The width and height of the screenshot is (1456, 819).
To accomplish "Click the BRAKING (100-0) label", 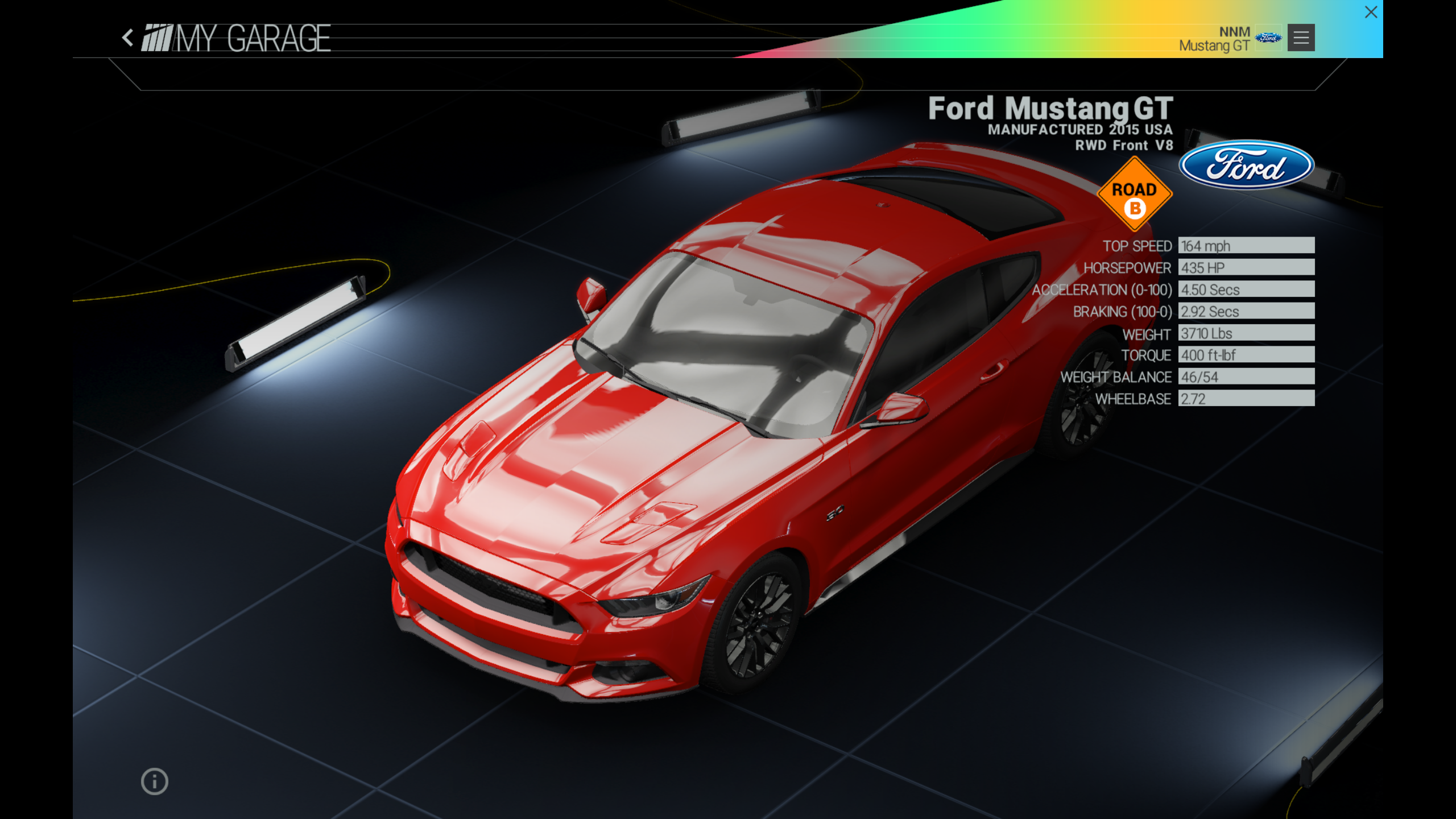I will tap(1123, 312).
